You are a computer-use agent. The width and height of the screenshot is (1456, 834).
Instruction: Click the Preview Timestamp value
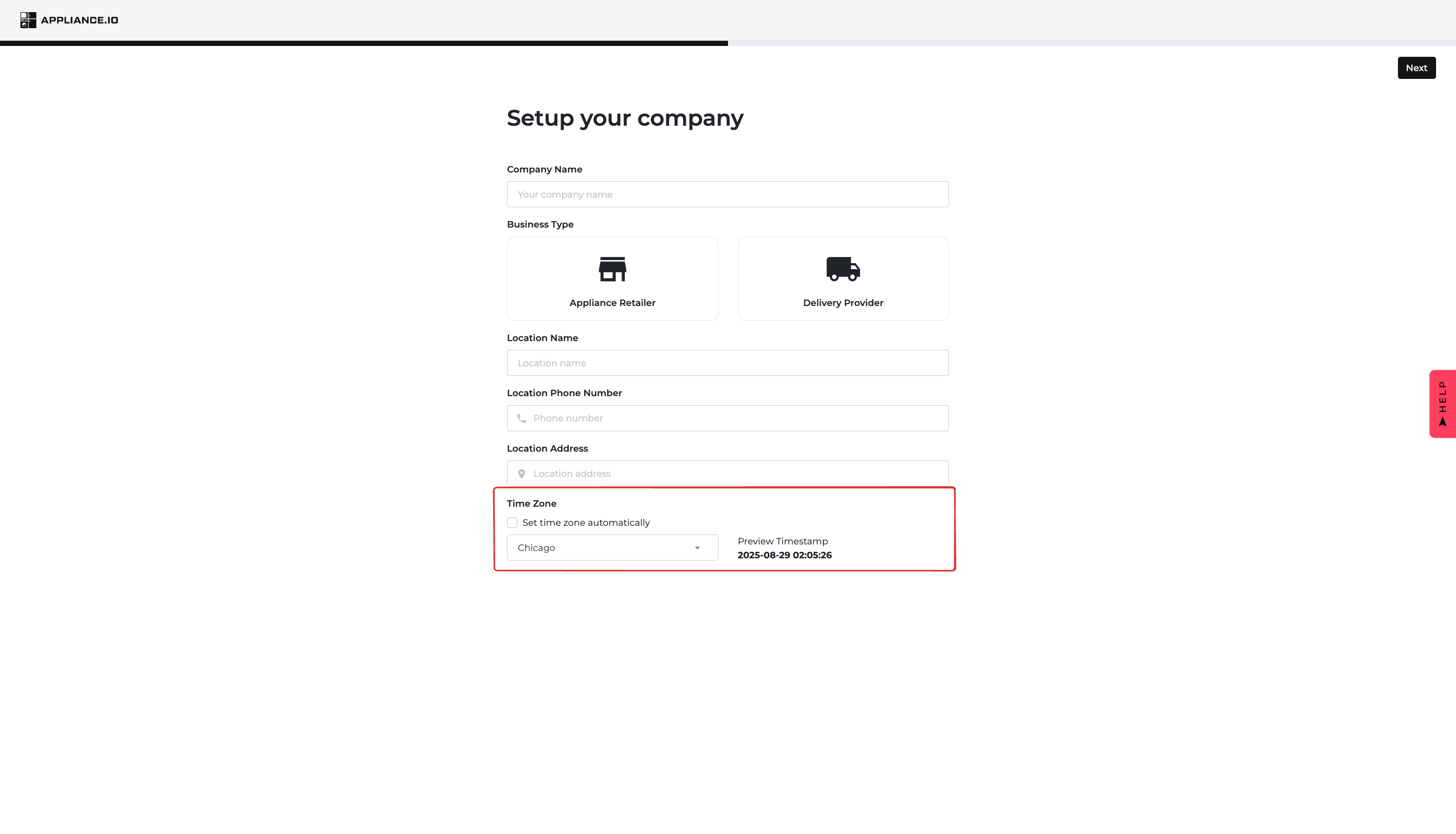tap(784, 555)
